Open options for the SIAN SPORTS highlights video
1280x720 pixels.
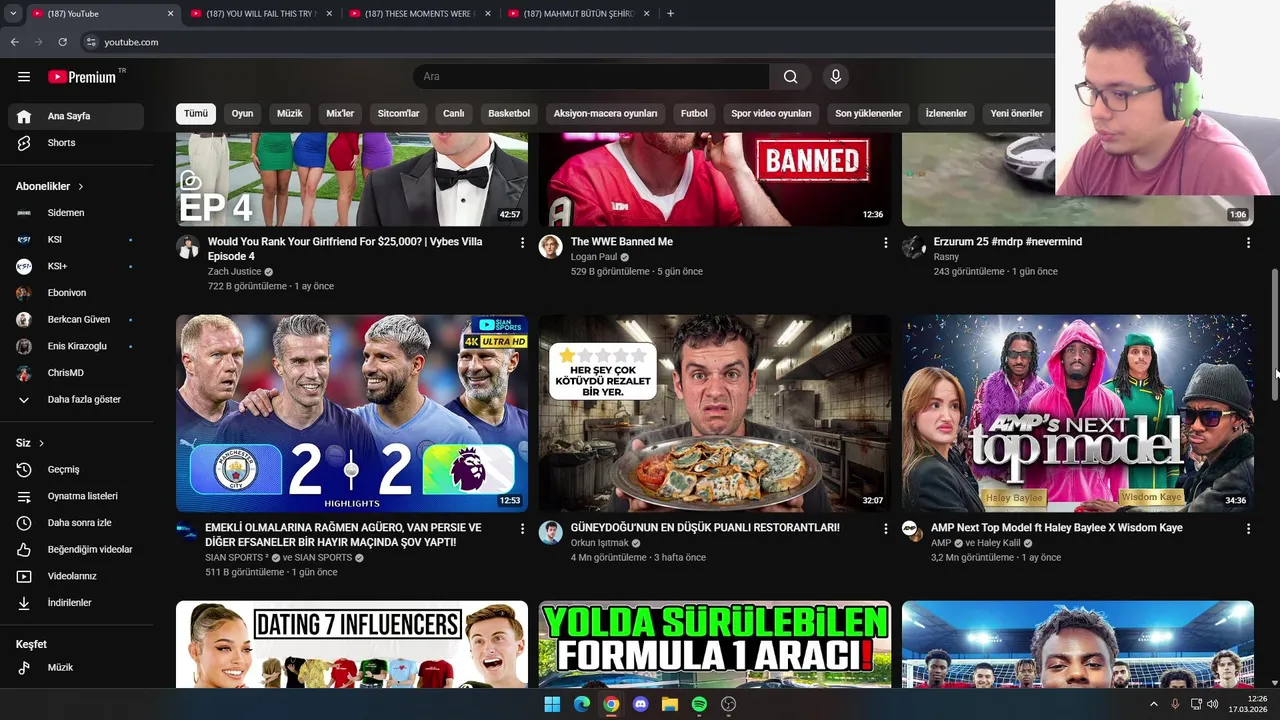[522, 529]
